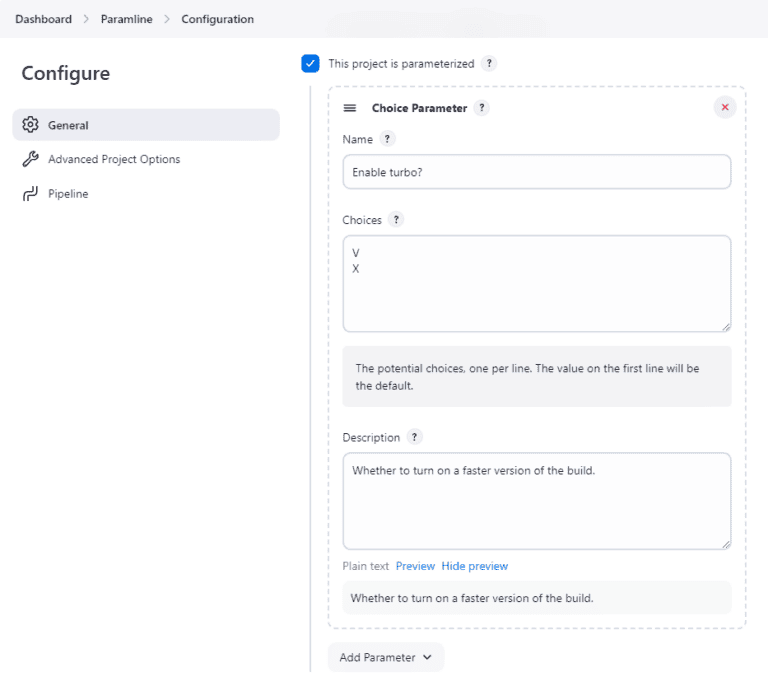
Task: Expand the Add Parameter dropdown
Action: pos(385,657)
